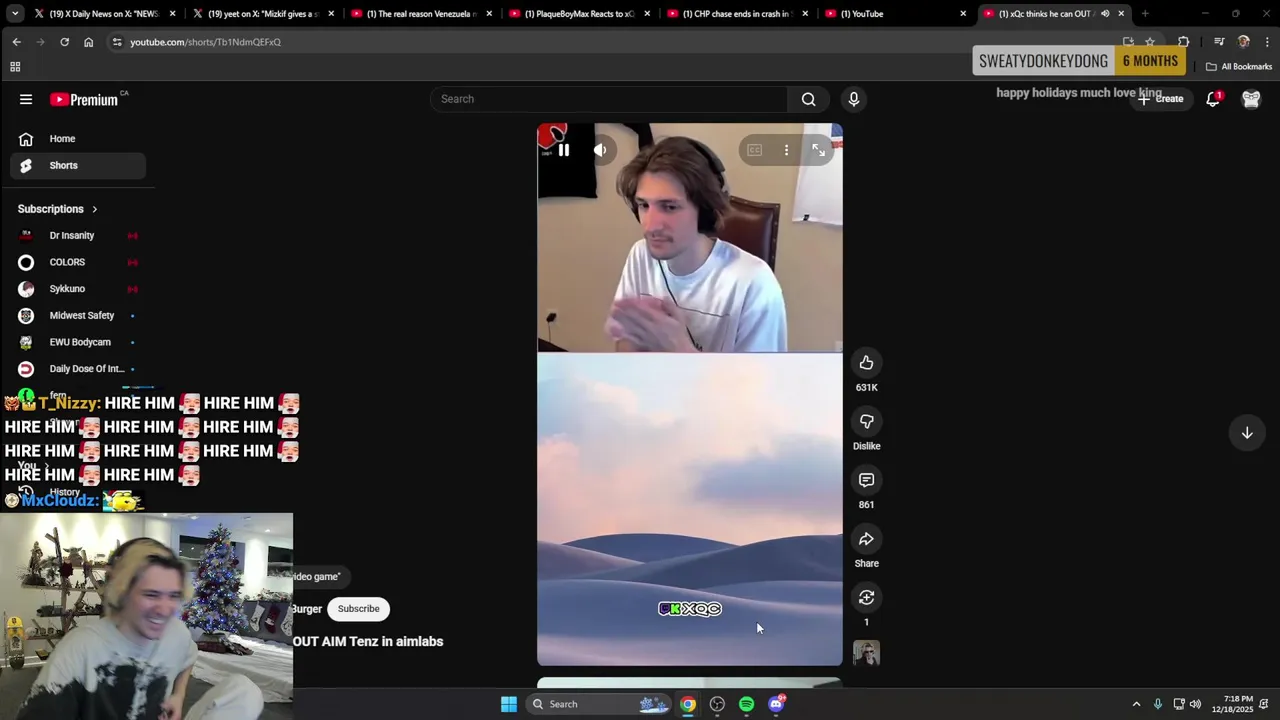The width and height of the screenshot is (1280, 720).
Task: Expand the Subscriptions section
Action: pyautogui.click(x=58, y=209)
